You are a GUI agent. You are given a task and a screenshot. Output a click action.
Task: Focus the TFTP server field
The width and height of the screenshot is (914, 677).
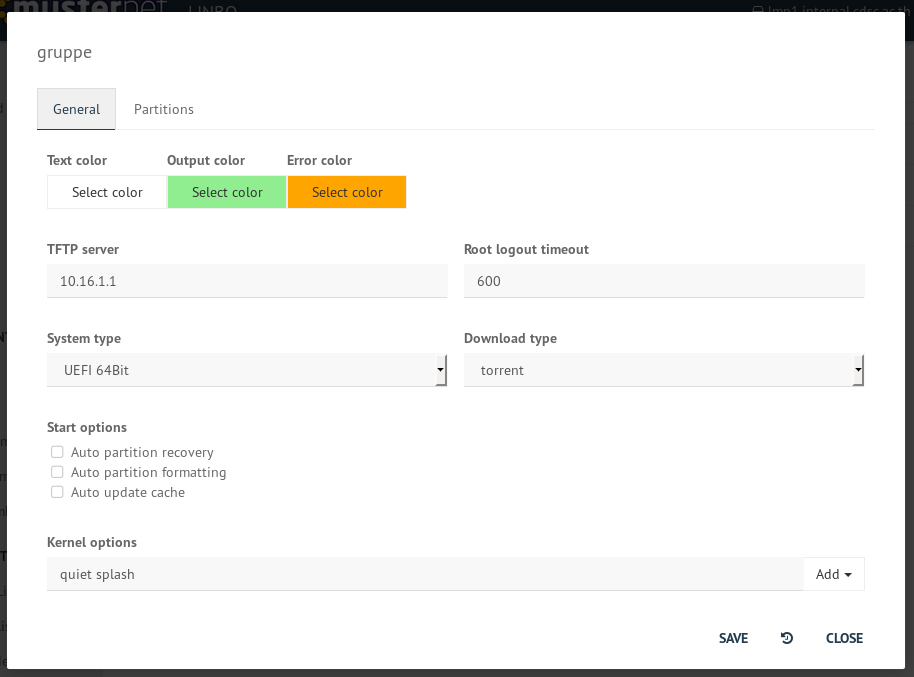pos(246,281)
